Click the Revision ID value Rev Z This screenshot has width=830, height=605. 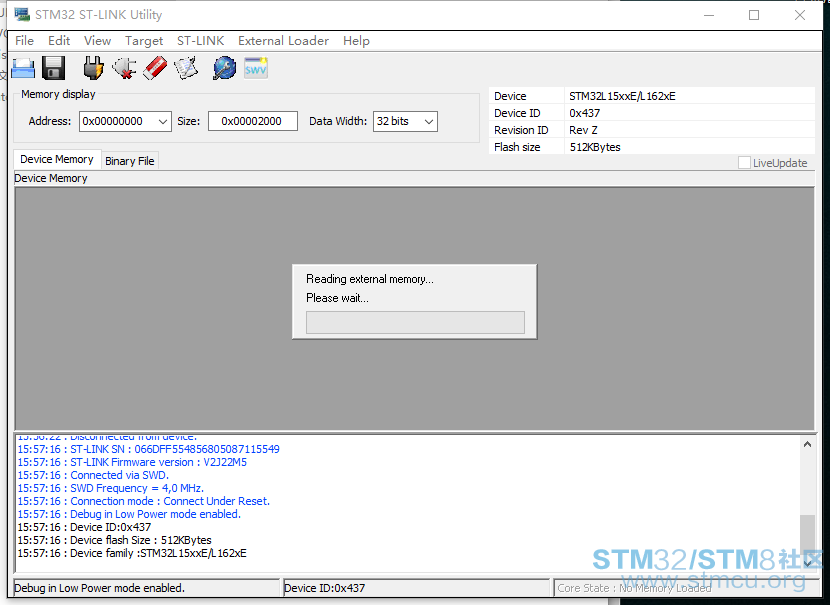pos(583,130)
